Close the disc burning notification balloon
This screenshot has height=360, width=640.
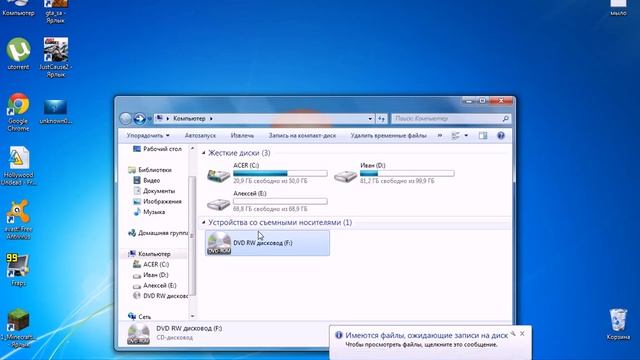point(522,333)
